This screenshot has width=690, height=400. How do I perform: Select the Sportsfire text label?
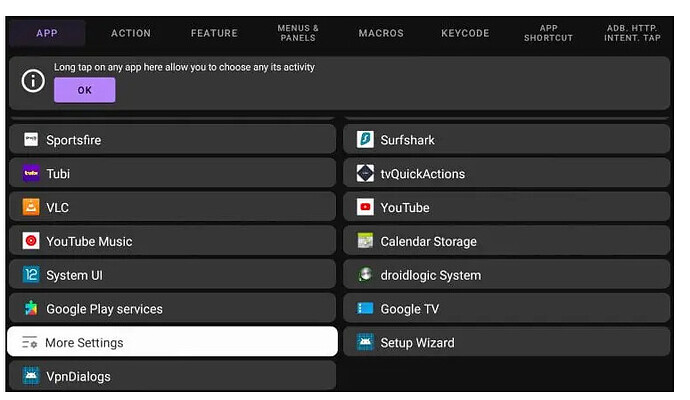pos(73,140)
